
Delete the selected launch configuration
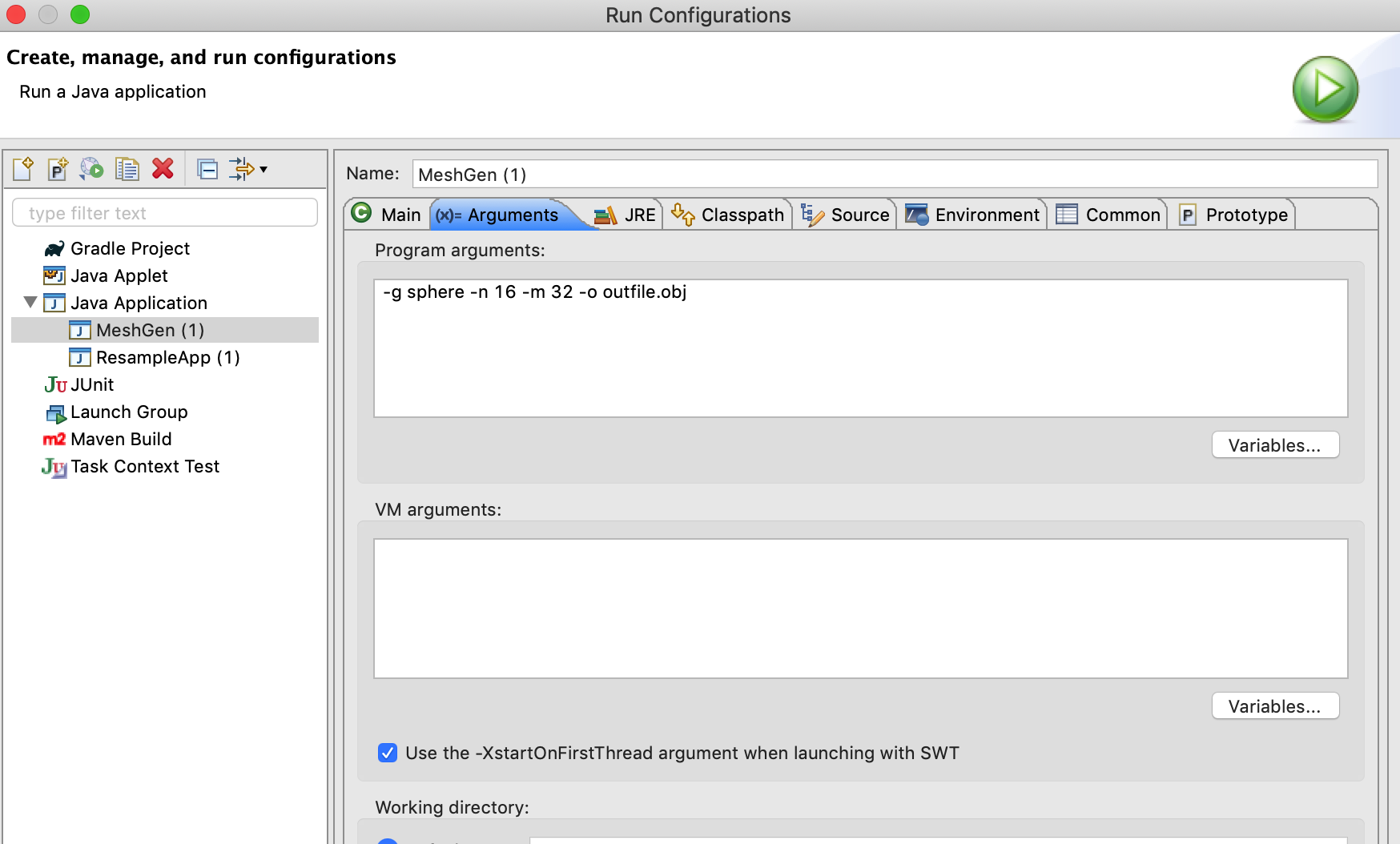point(163,169)
